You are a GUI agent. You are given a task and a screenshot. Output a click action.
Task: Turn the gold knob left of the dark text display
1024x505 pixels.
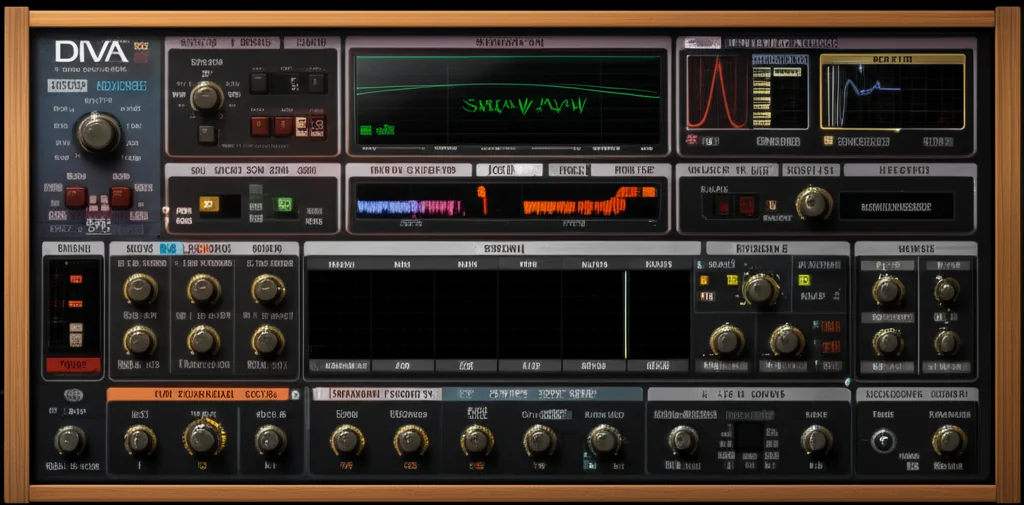(813, 203)
